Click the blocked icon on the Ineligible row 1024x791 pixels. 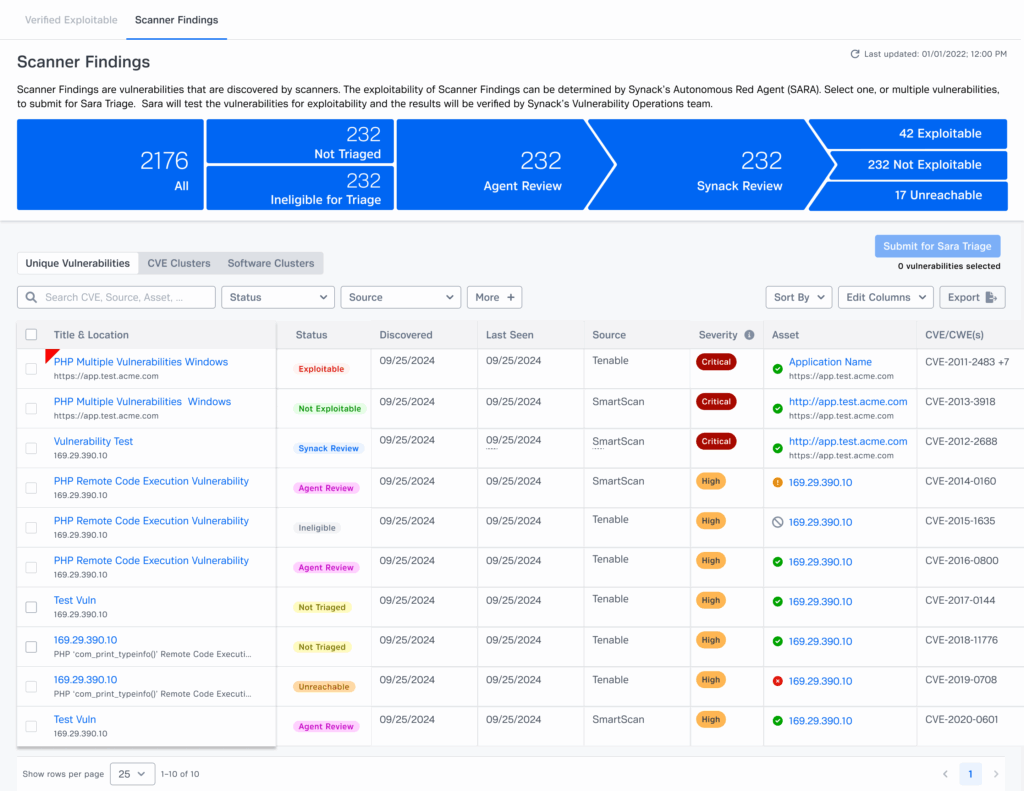777,521
